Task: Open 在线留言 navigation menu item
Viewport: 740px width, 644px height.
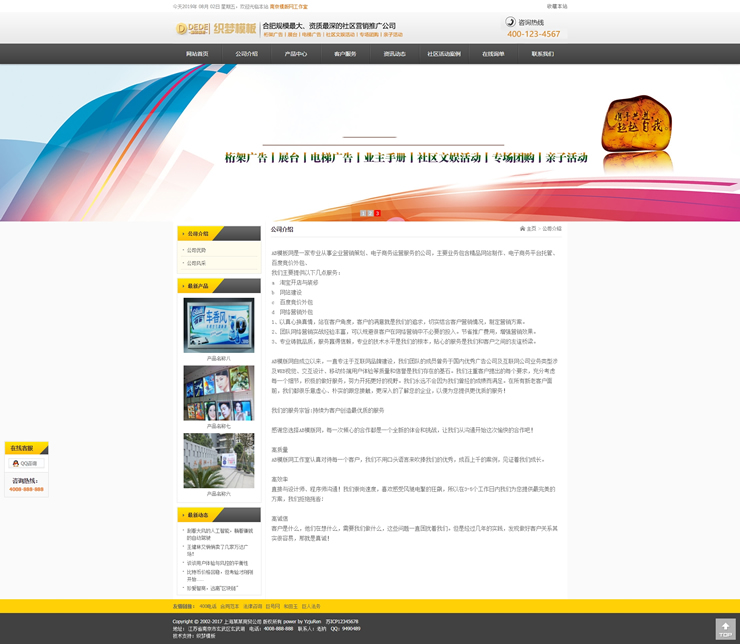Action: pyautogui.click(x=493, y=54)
